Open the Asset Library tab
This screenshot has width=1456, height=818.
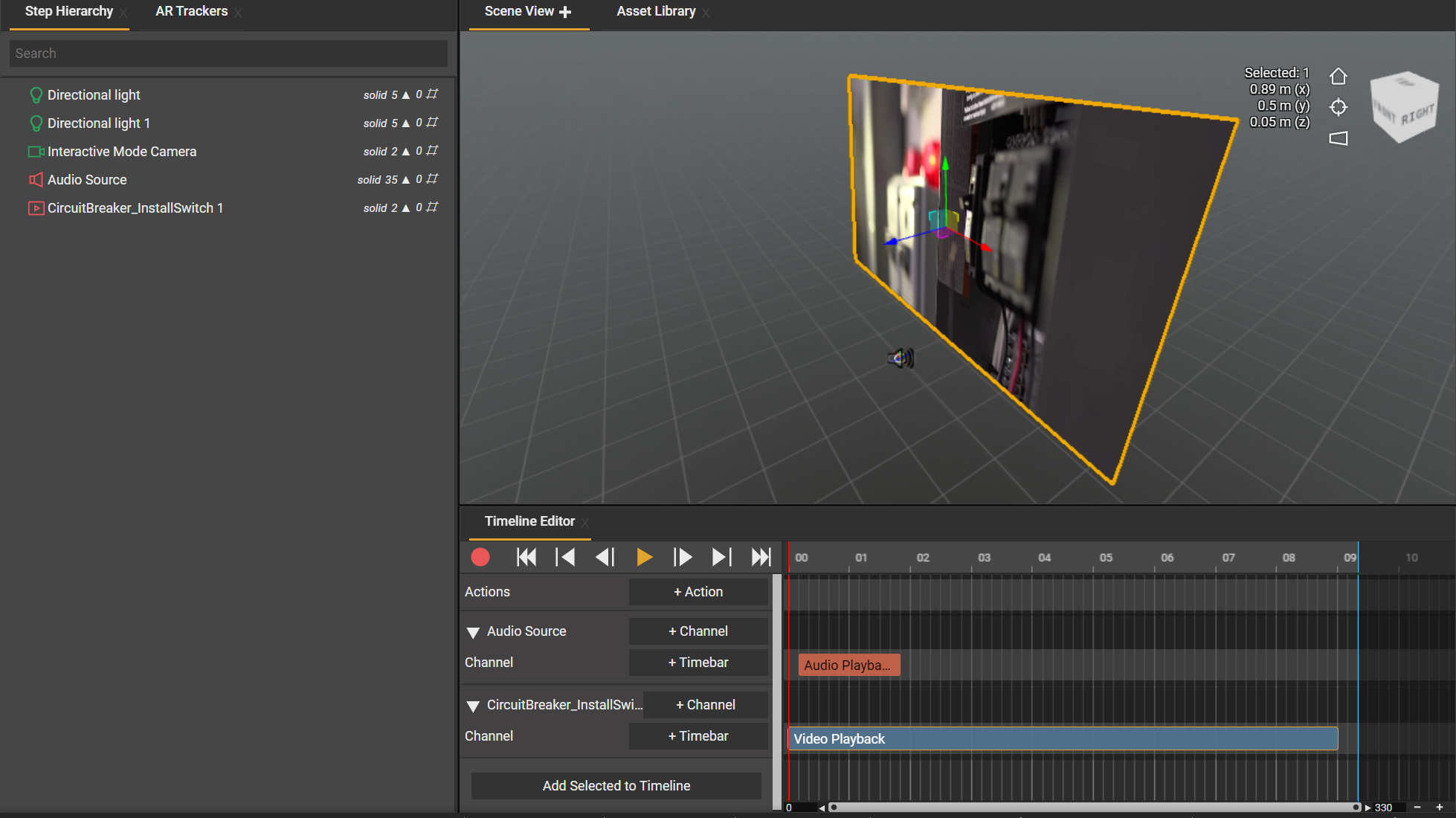(x=655, y=11)
